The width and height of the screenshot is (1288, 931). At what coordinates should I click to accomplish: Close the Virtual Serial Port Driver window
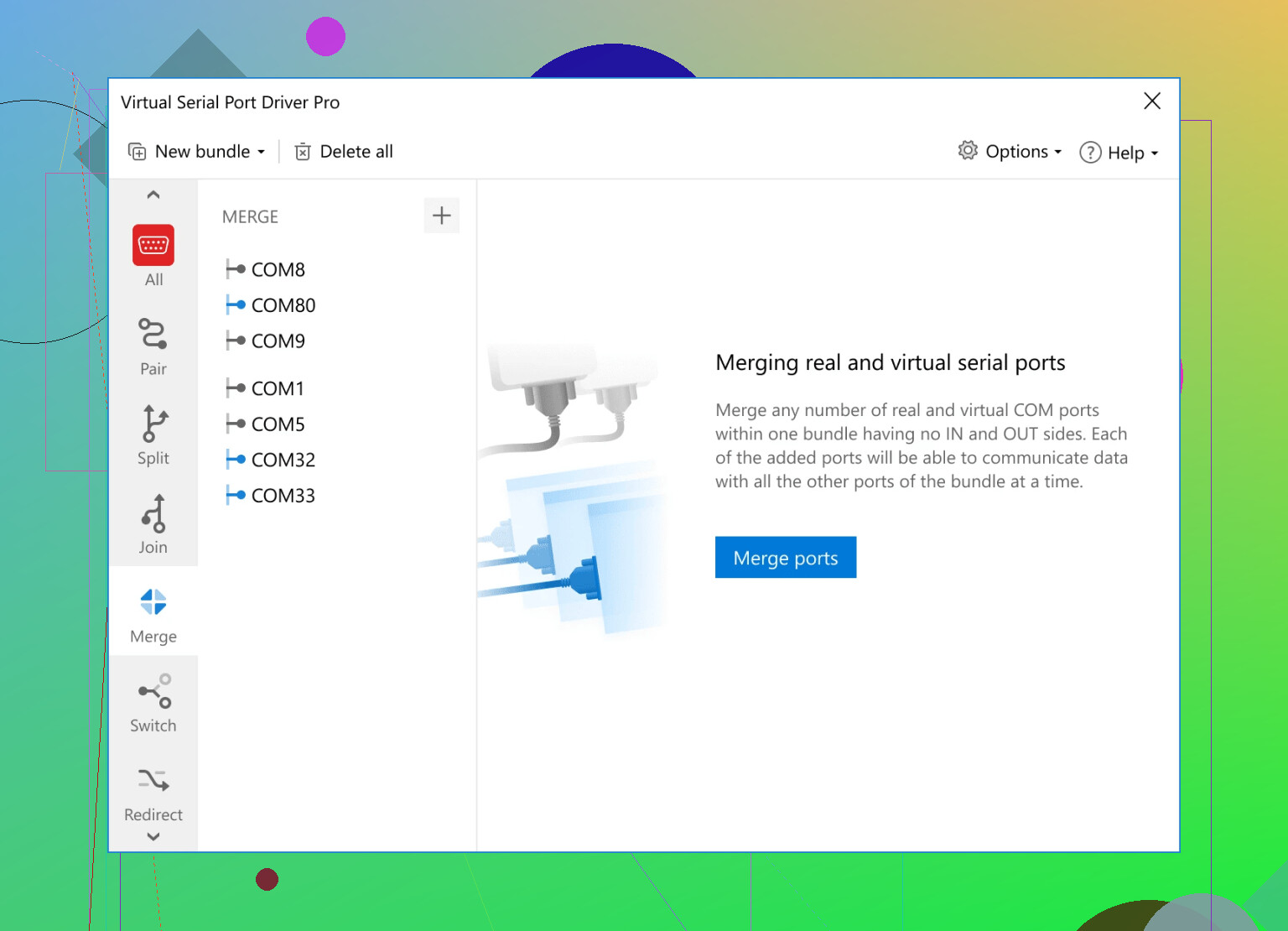(1152, 101)
